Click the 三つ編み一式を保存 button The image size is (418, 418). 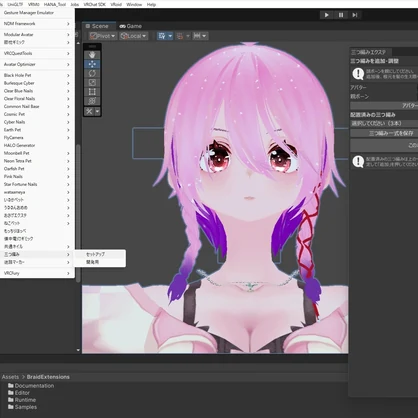(x=384, y=133)
